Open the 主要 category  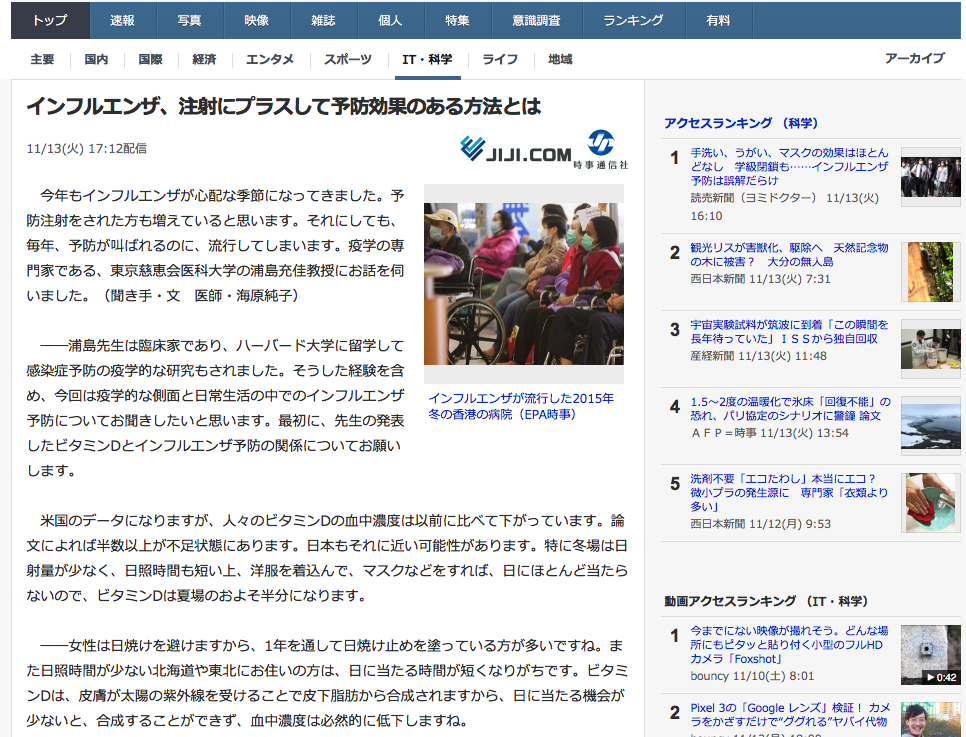click(43, 59)
